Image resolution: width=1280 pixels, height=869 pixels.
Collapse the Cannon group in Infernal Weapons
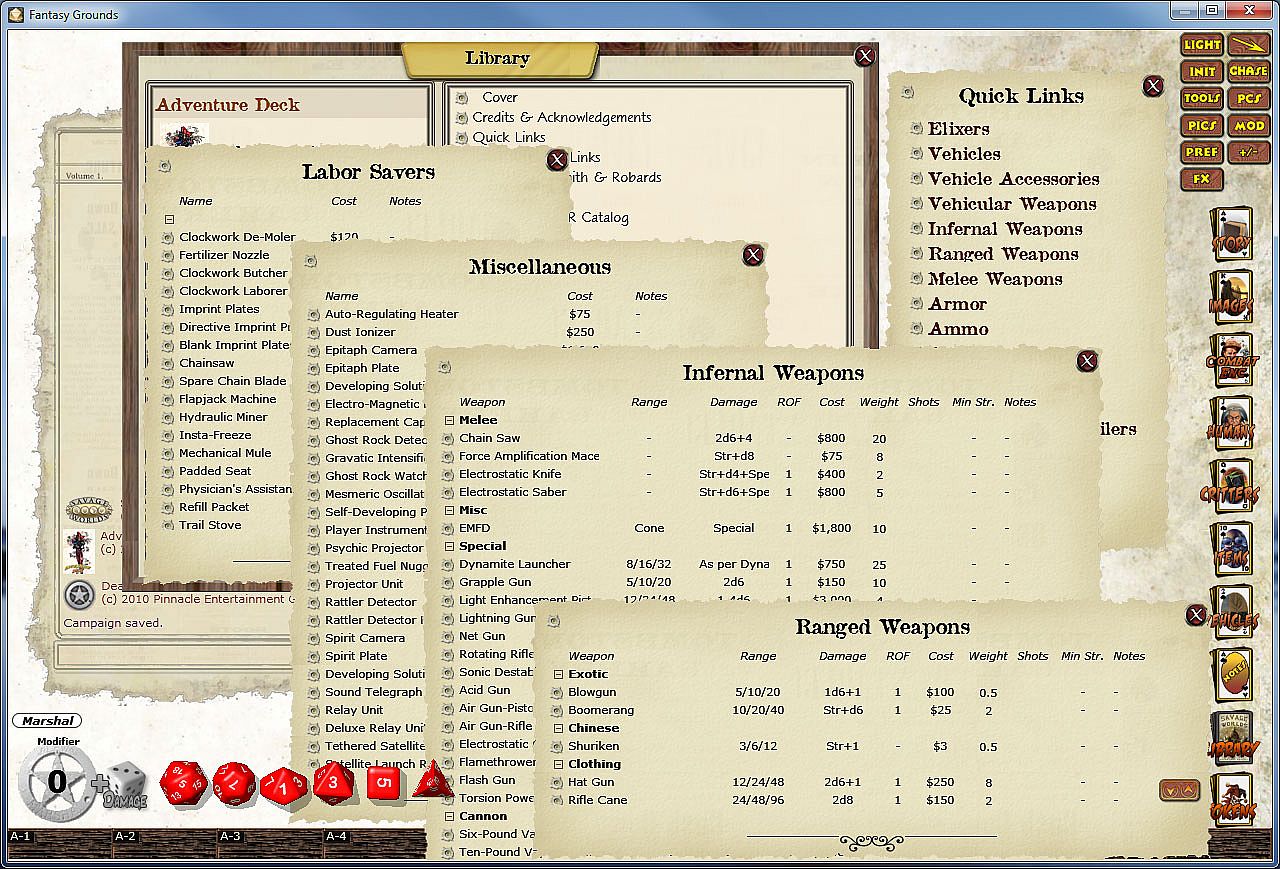[x=449, y=816]
